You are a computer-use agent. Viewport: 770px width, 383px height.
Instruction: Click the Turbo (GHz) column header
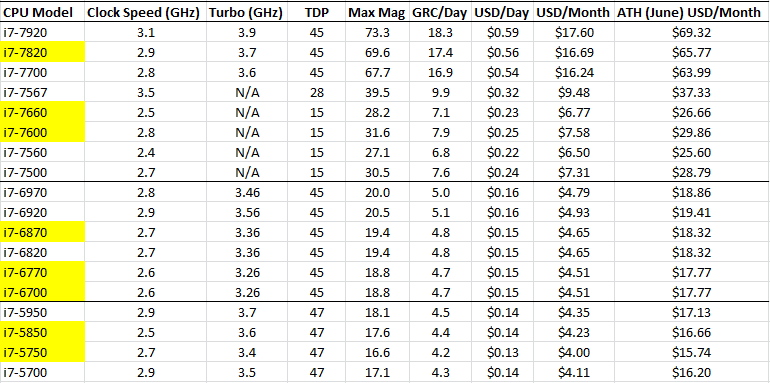tap(246, 13)
